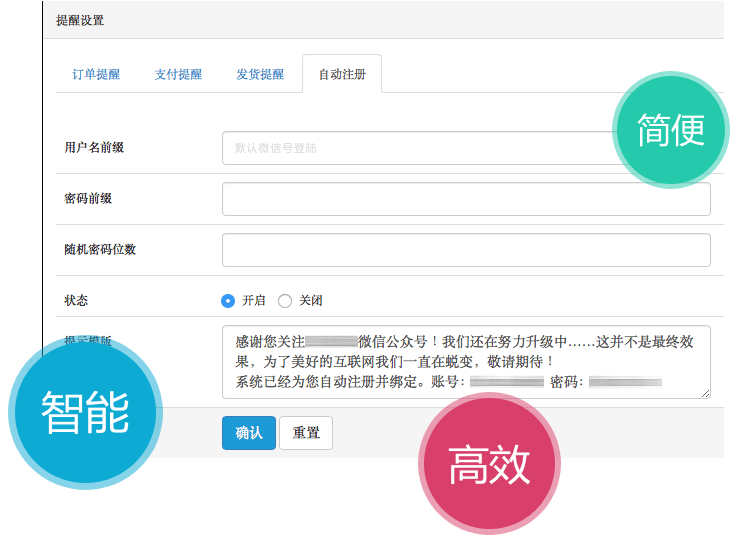This screenshot has width=736, height=538.
Task: Click the active 自动注册 tab
Action: 342,75
